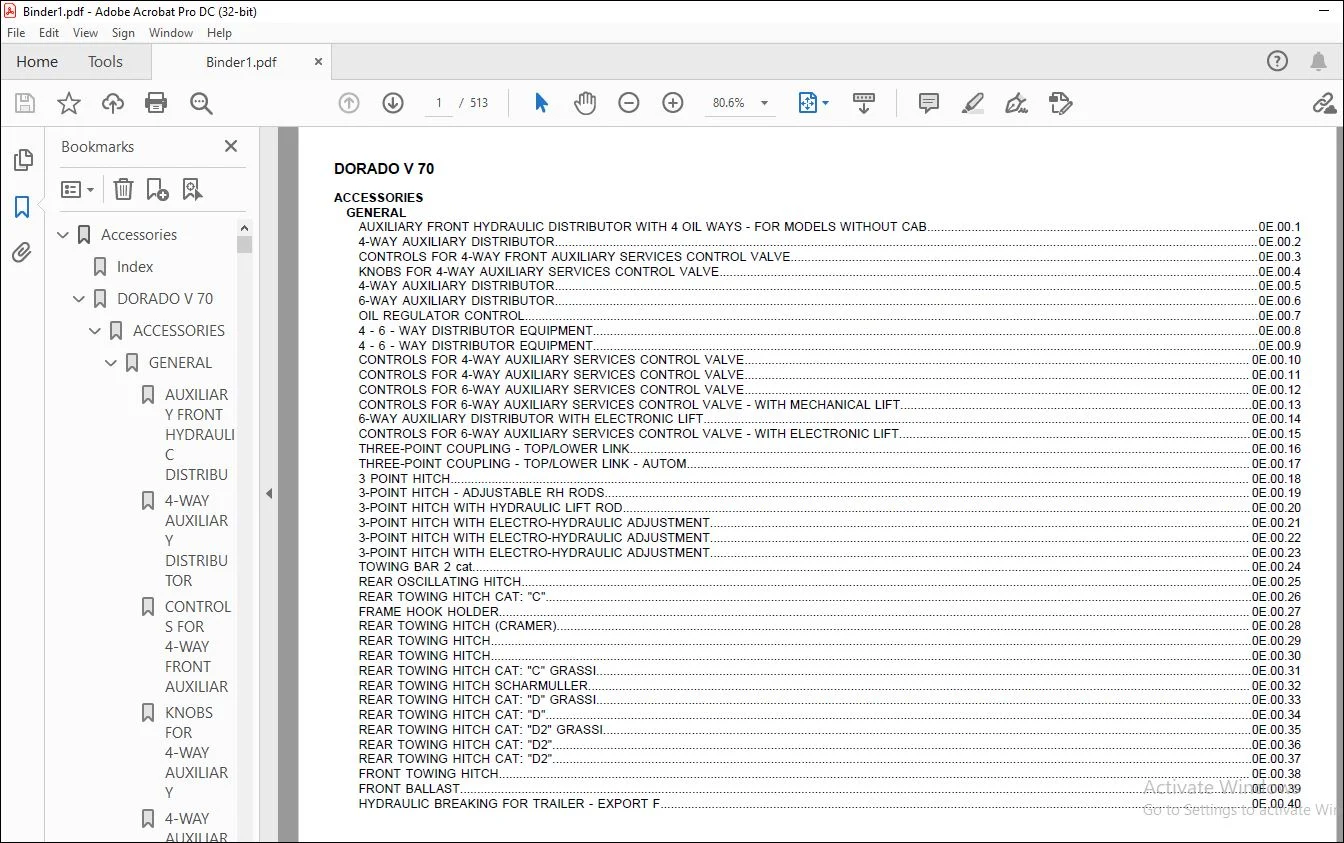Open Acrobat help question mark icon

(1278, 61)
